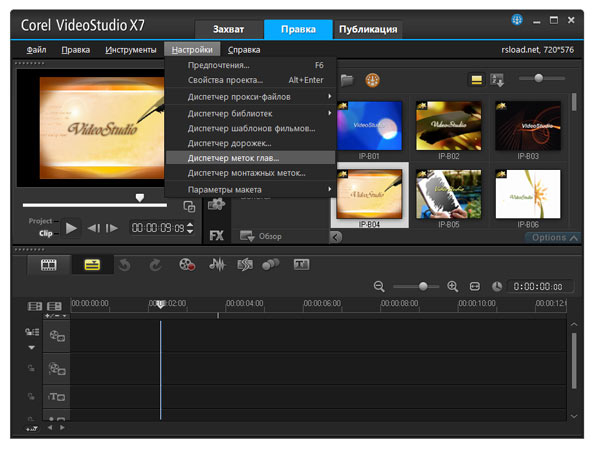Image resolution: width=600 pixels, height=454 pixels.
Task: Play the preview
Action: [71, 228]
